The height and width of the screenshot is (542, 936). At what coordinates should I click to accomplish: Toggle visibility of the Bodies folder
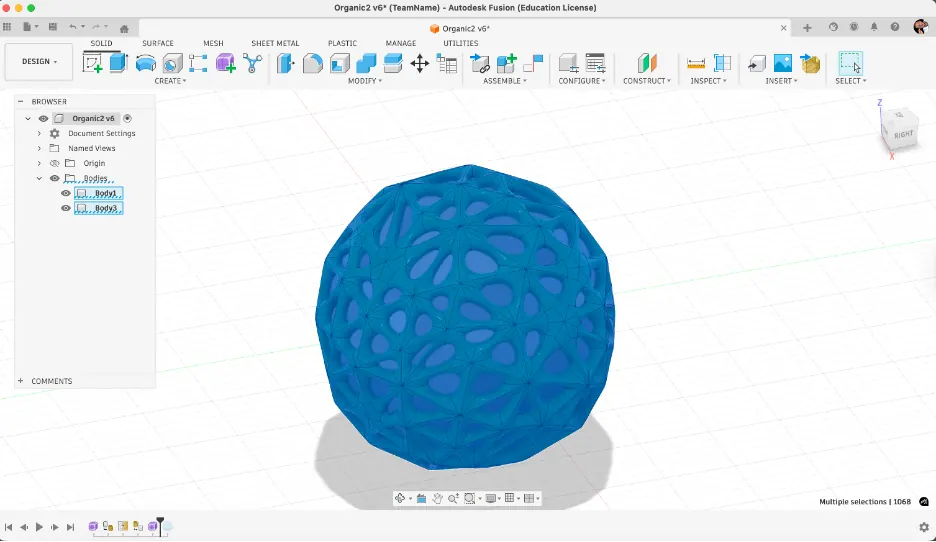point(54,178)
